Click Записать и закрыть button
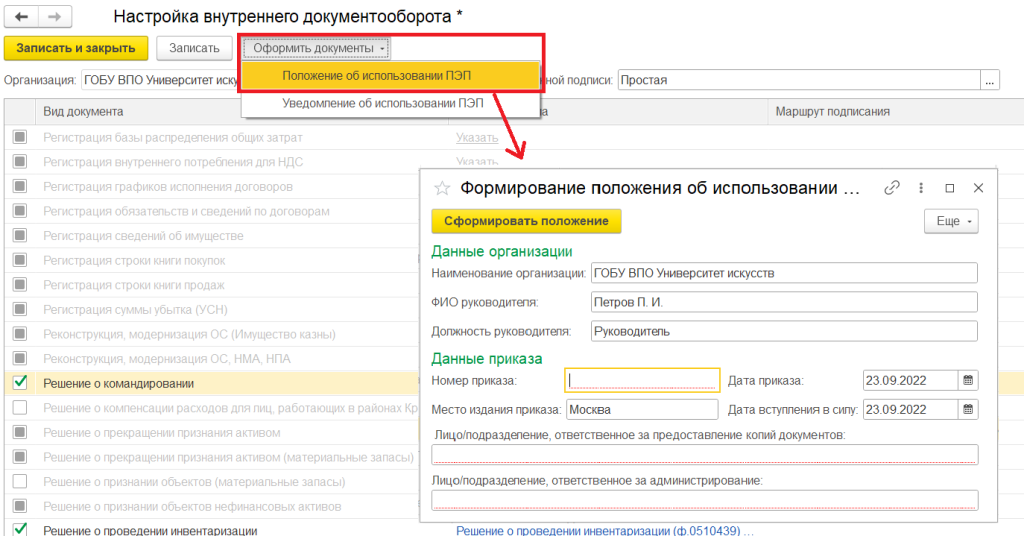This screenshot has height=536, width=1024. (76, 48)
